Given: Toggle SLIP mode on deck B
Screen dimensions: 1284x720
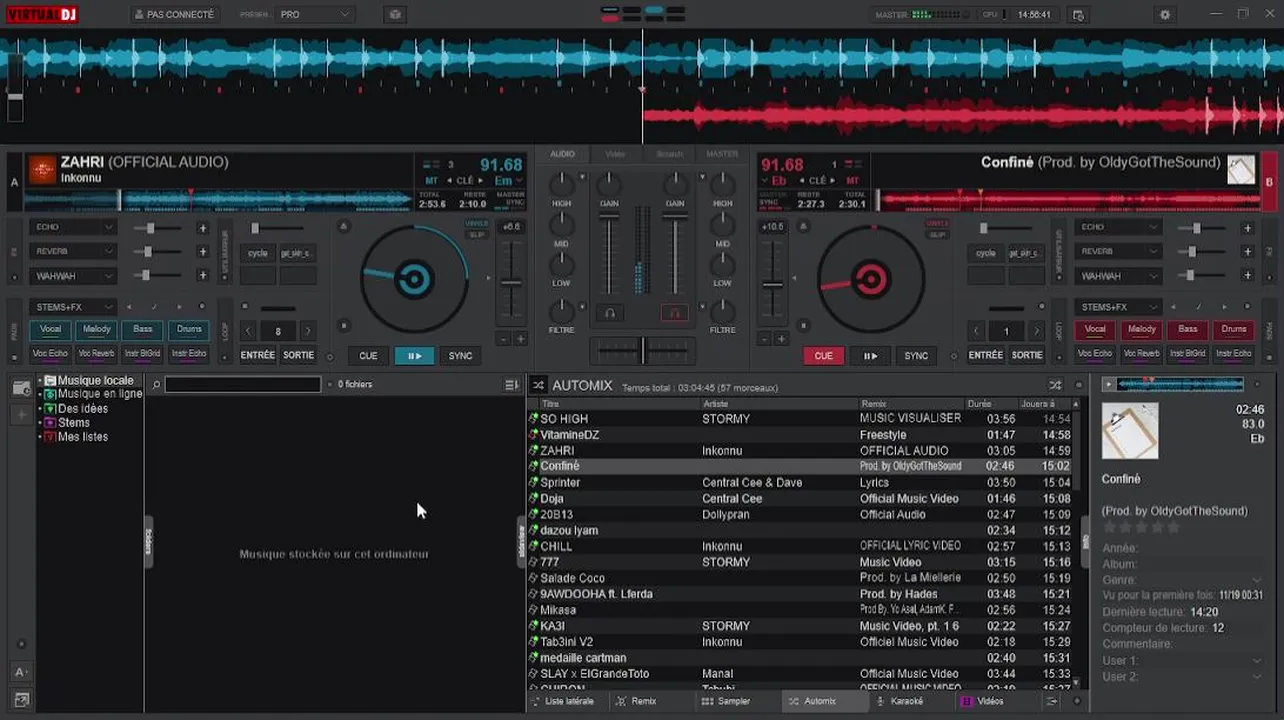Looking at the screenshot, I should pyautogui.click(x=937, y=235).
